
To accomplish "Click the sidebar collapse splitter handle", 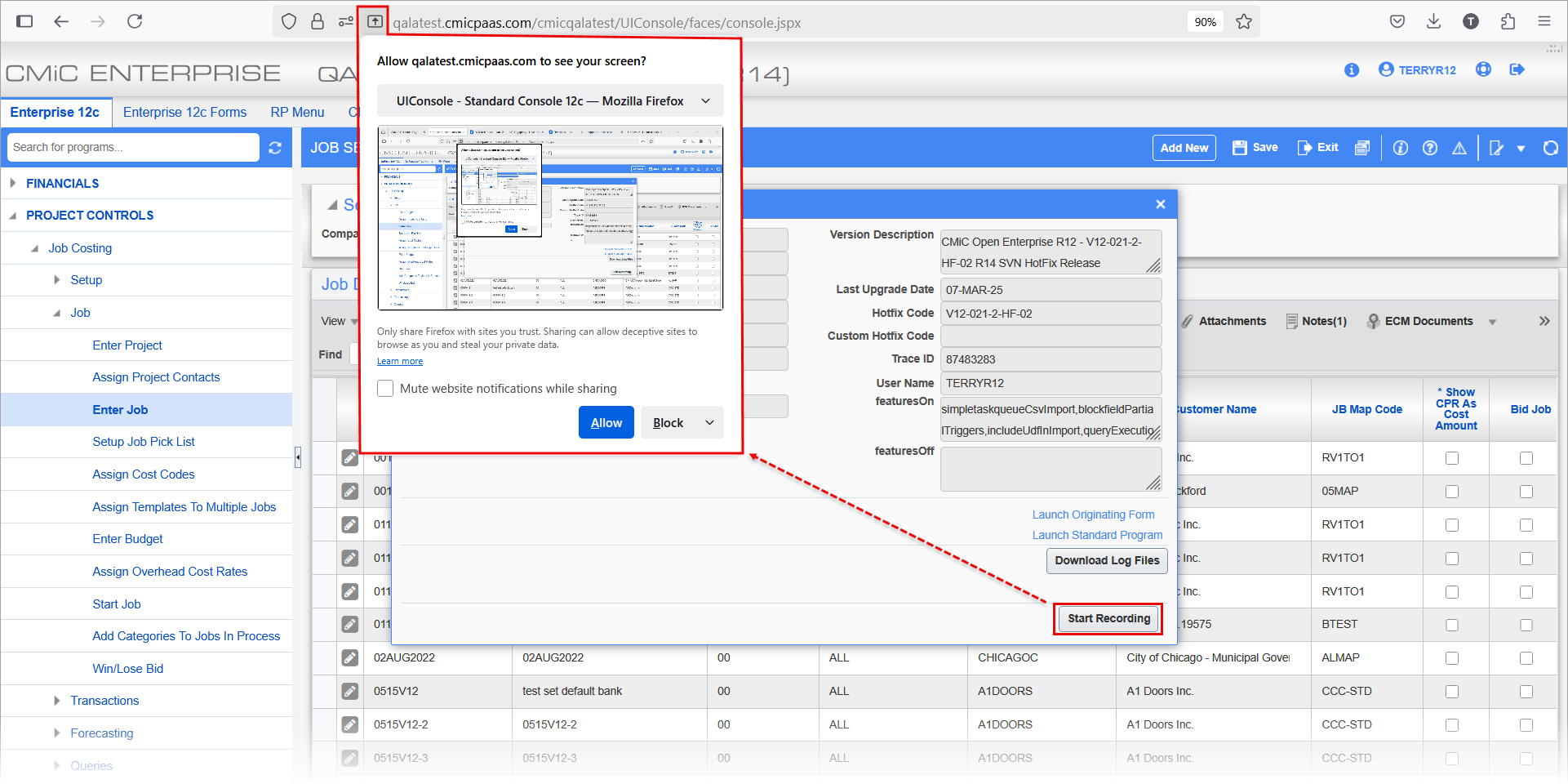I will click(298, 457).
